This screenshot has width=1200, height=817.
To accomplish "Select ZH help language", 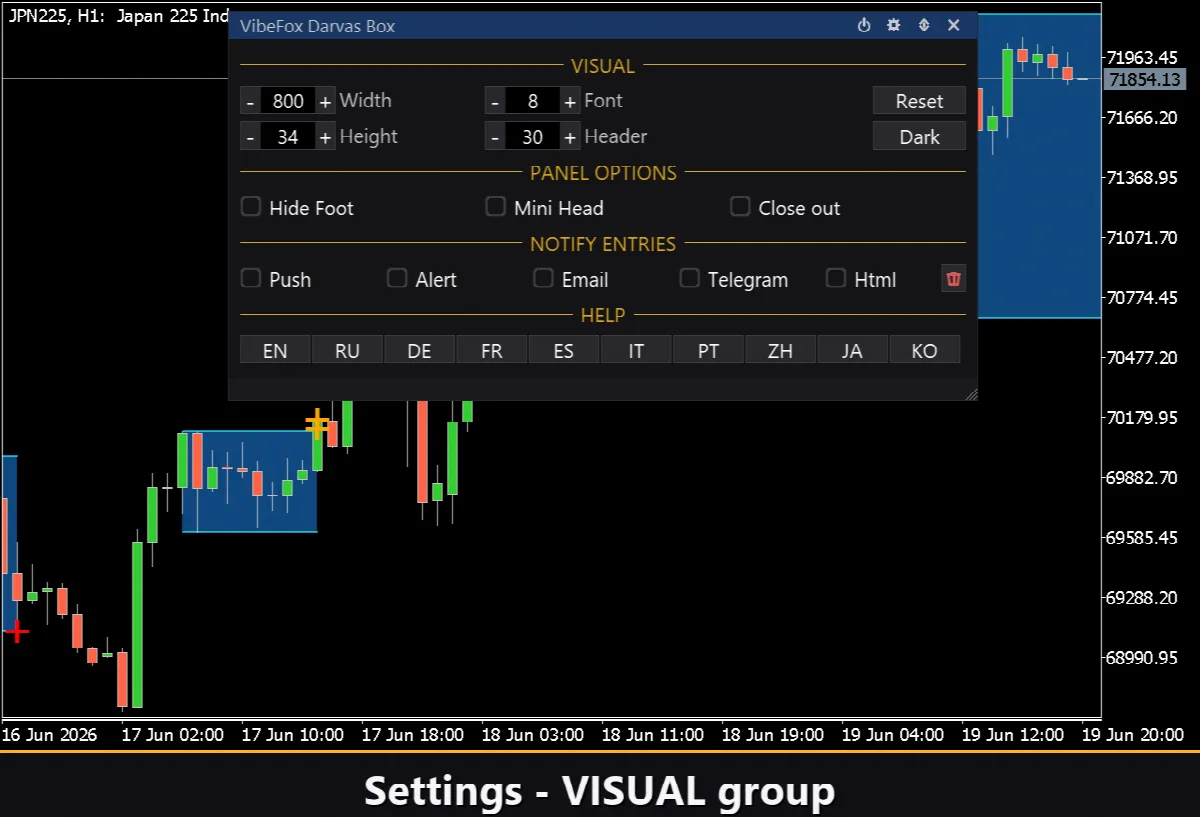I will click(780, 350).
